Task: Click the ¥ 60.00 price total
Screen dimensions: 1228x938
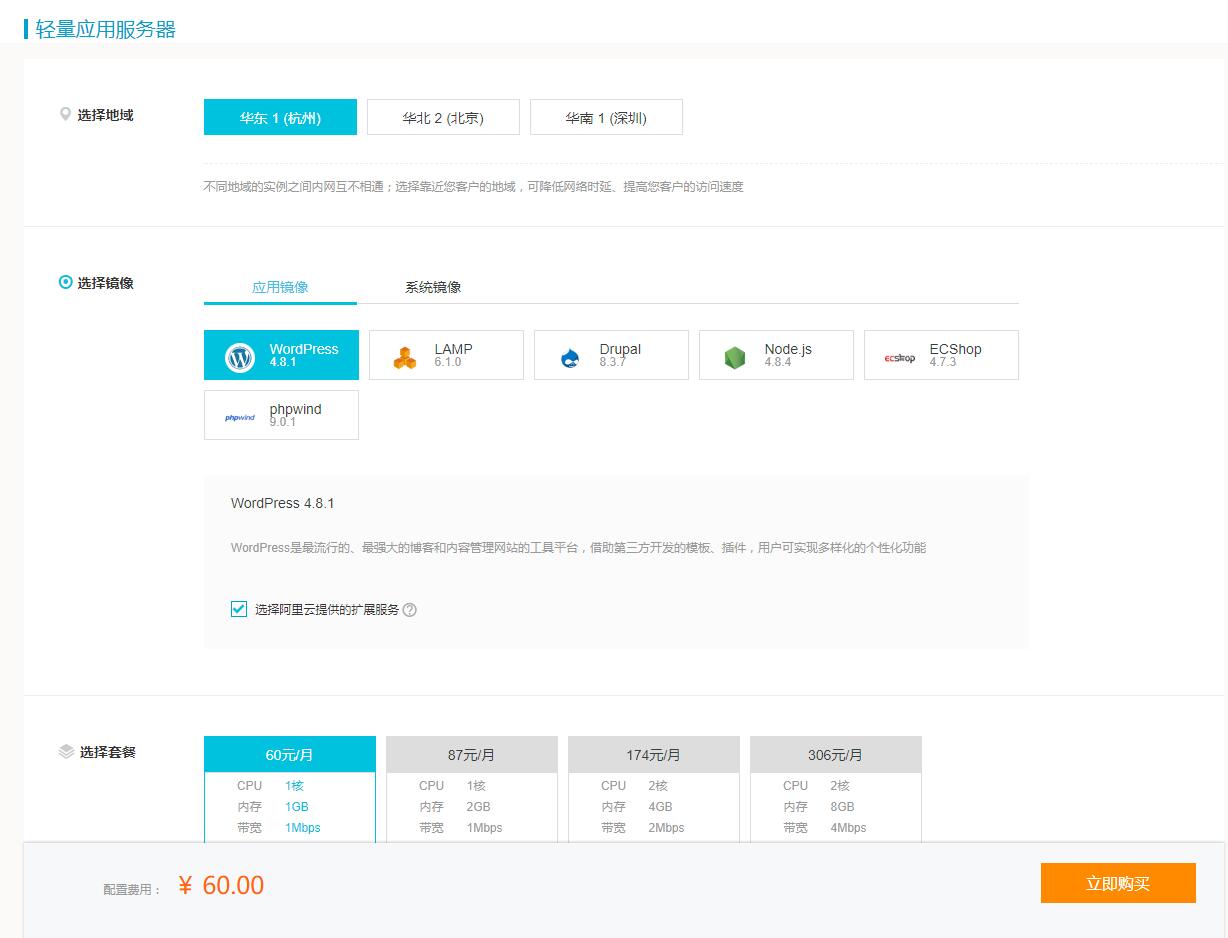Action: click(221, 885)
